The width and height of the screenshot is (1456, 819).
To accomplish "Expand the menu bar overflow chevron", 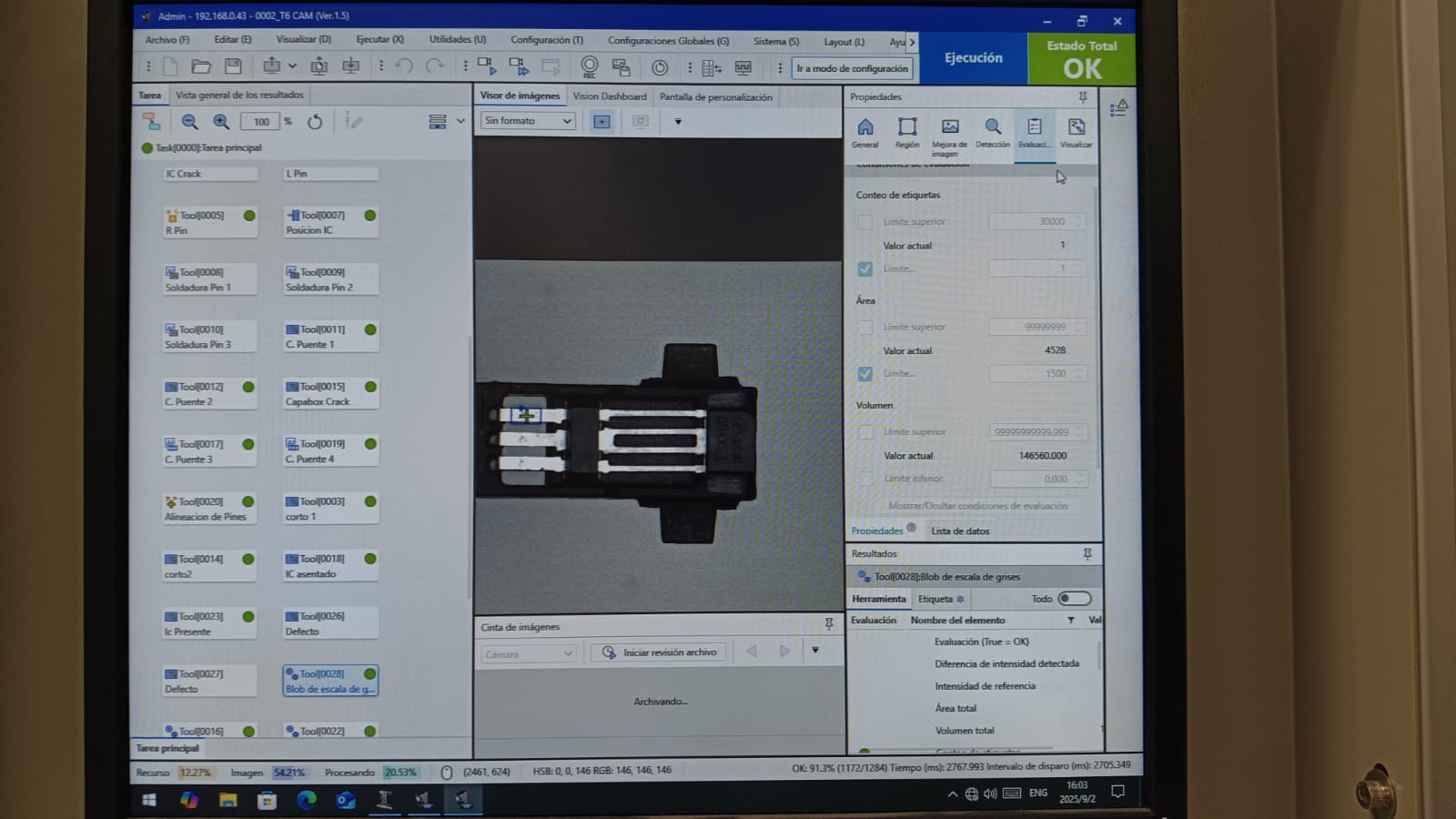I will 912,42.
